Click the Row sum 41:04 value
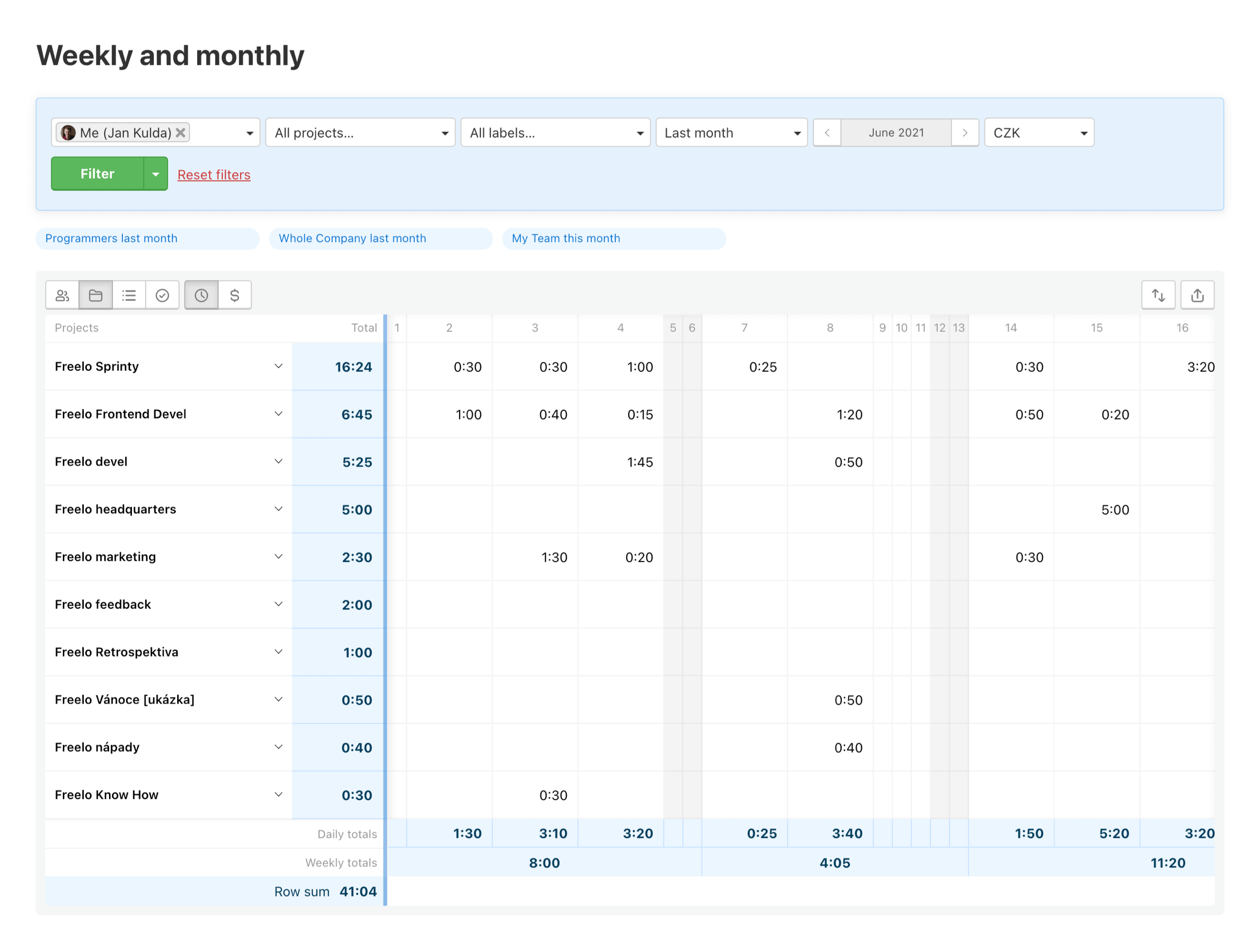The image size is (1260, 952). [358, 892]
